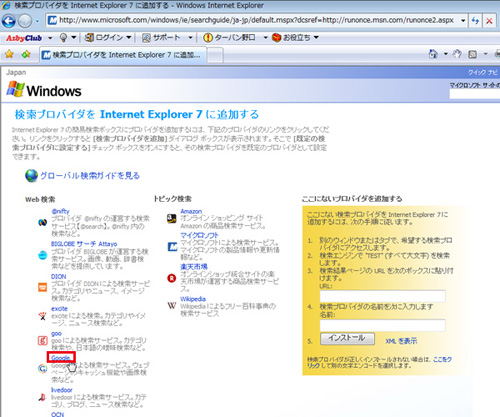Click the ログイン toolbar button
This screenshot has width=500, height=417.
104,38
